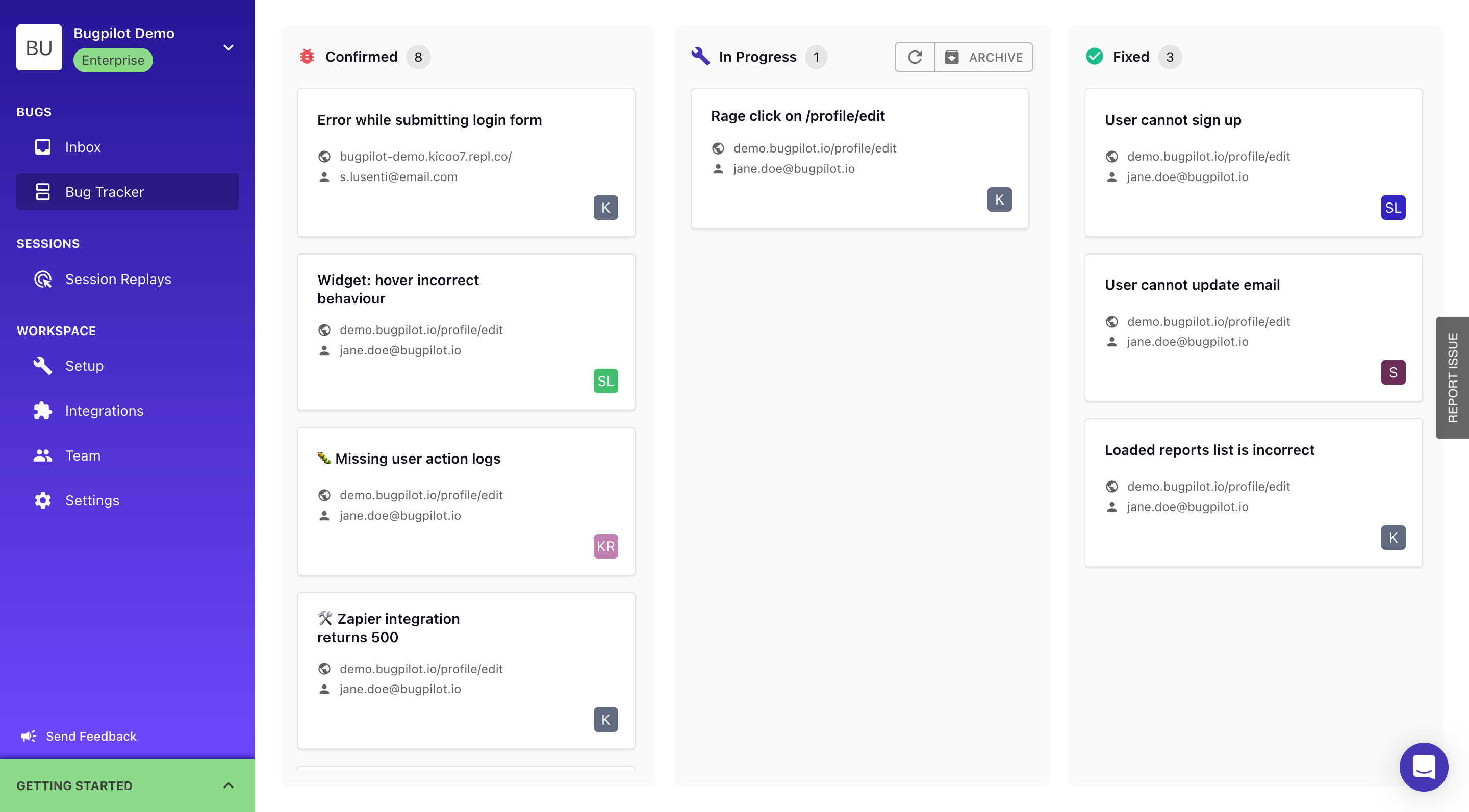
Task: Click the Bugpilot Demo workspace name
Action: tap(124, 33)
